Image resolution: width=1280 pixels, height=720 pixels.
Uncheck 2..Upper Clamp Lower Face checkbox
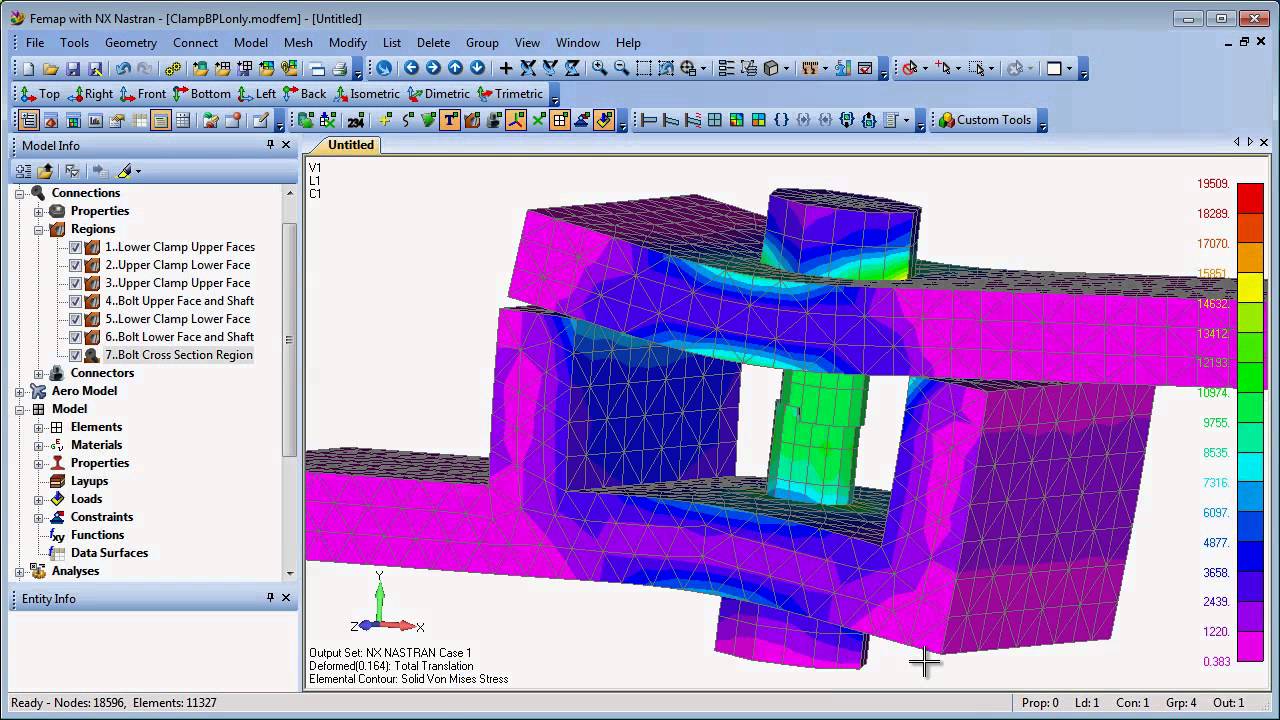[75, 265]
